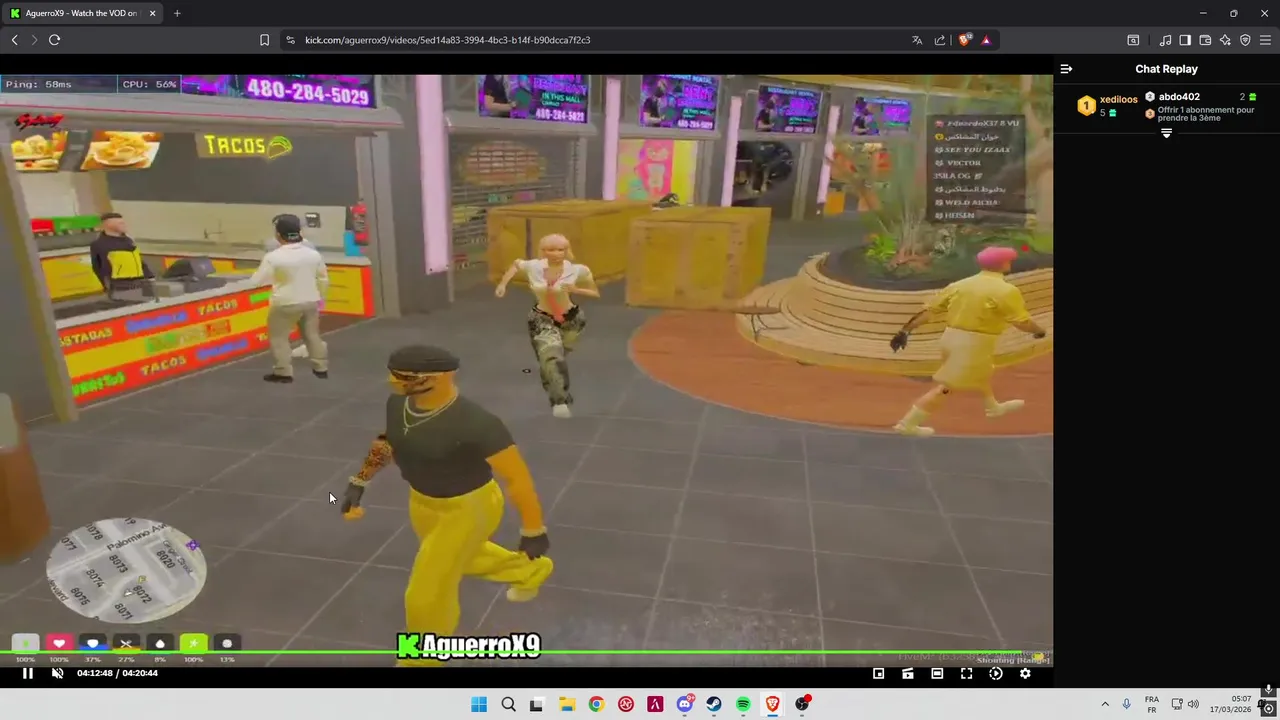
Task: Toggle fullscreen mode on the video
Action: coord(966,673)
